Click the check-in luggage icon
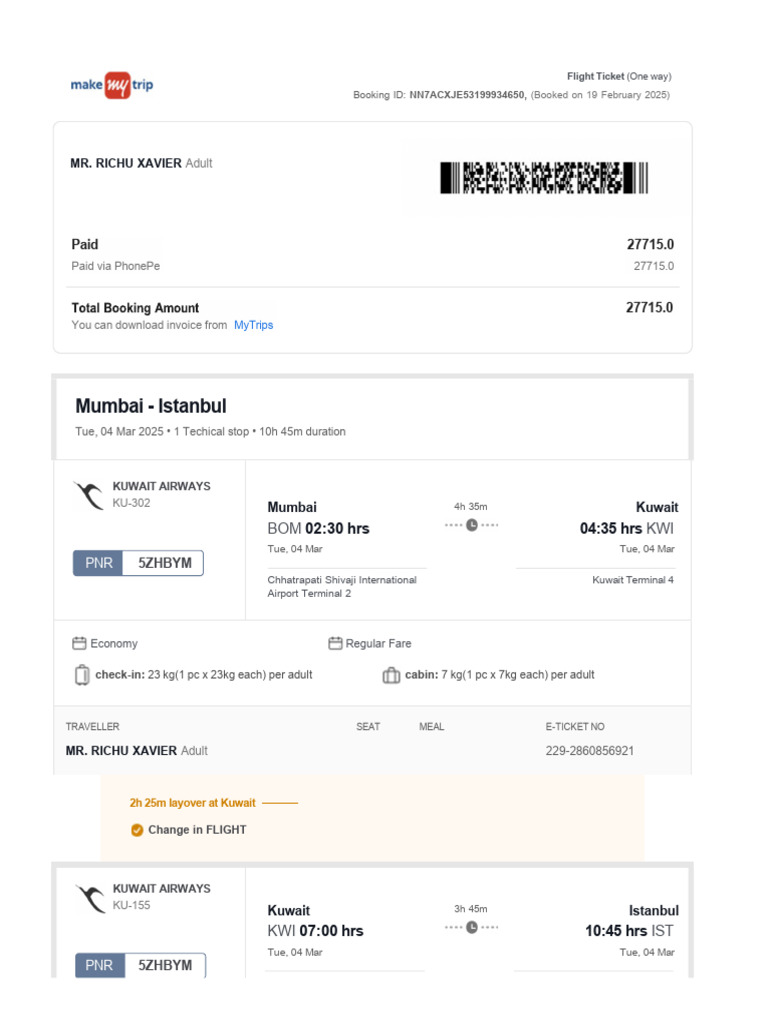The height and width of the screenshot is (1024, 768). pyautogui.click(x=81, y=675)
